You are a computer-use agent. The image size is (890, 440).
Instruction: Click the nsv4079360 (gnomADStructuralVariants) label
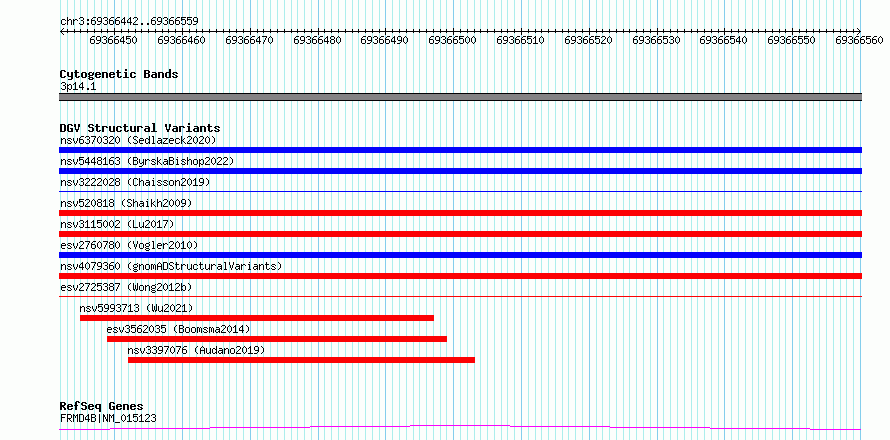point(171,266)
